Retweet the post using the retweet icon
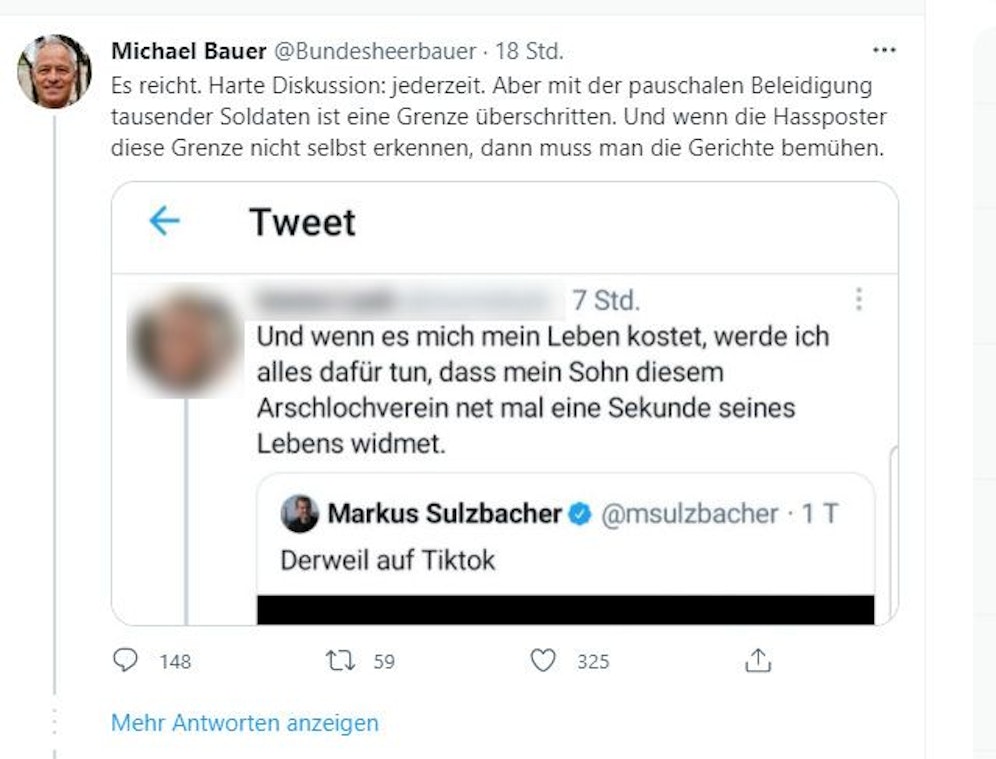Viewport: 996px width, 759px height. coord(339,661)
